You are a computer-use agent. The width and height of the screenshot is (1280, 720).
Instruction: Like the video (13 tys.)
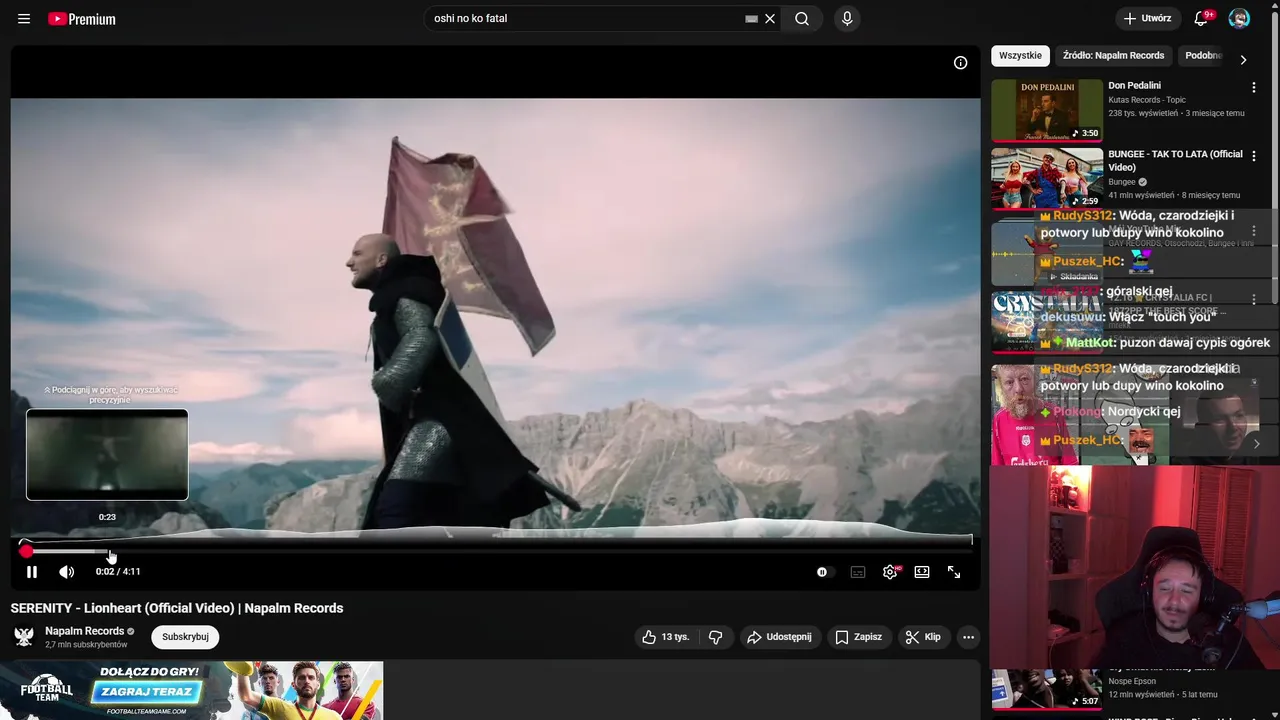point(666,637)
